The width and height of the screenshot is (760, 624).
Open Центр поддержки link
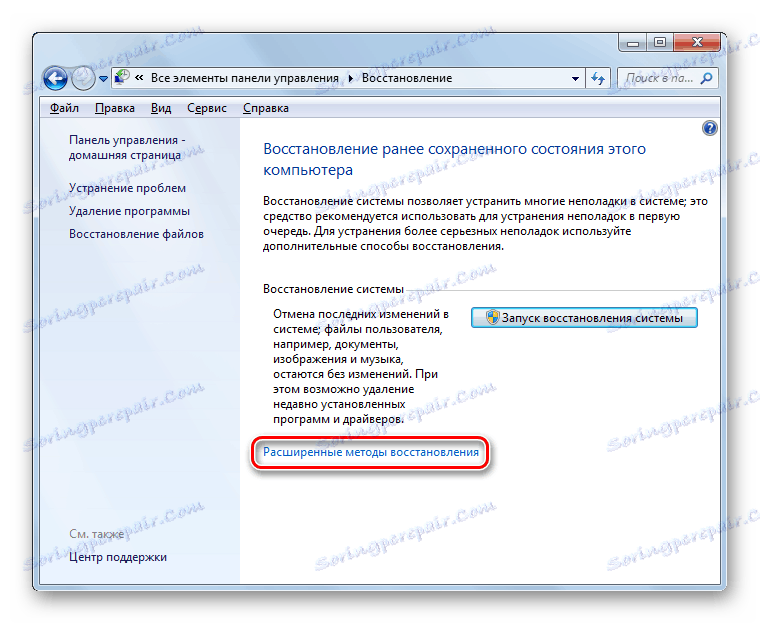pos(118,557)
